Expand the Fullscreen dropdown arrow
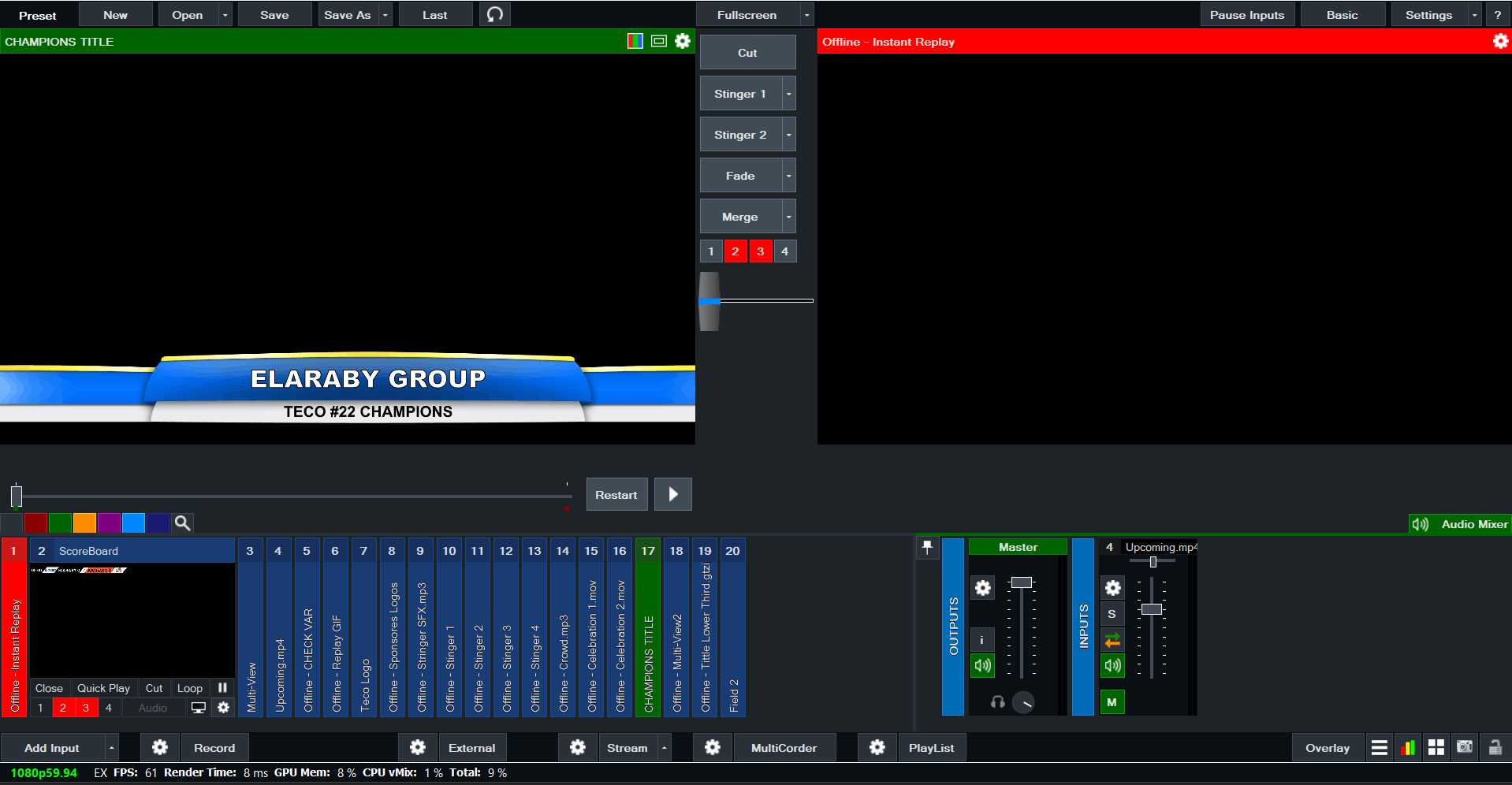The height and width of the screenshot is (785, 1512). click(806, 15)
